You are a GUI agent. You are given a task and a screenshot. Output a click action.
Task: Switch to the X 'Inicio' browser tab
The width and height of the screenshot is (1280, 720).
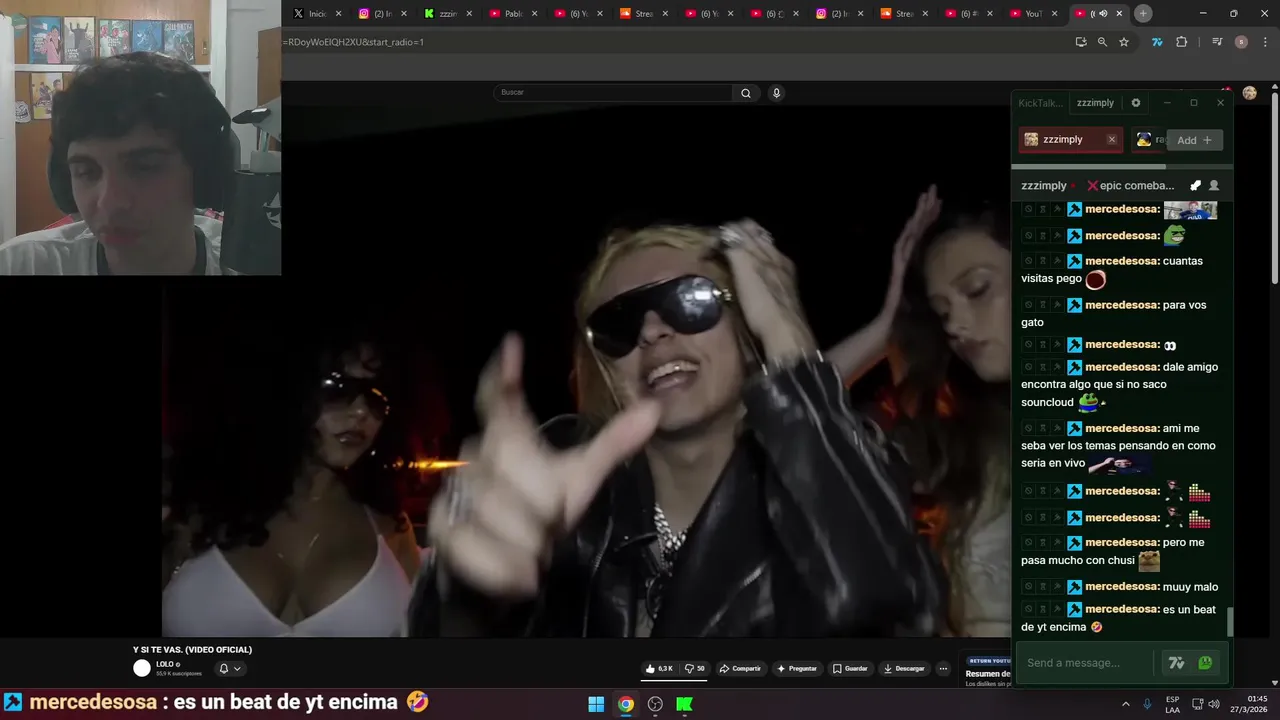[316, 13]
